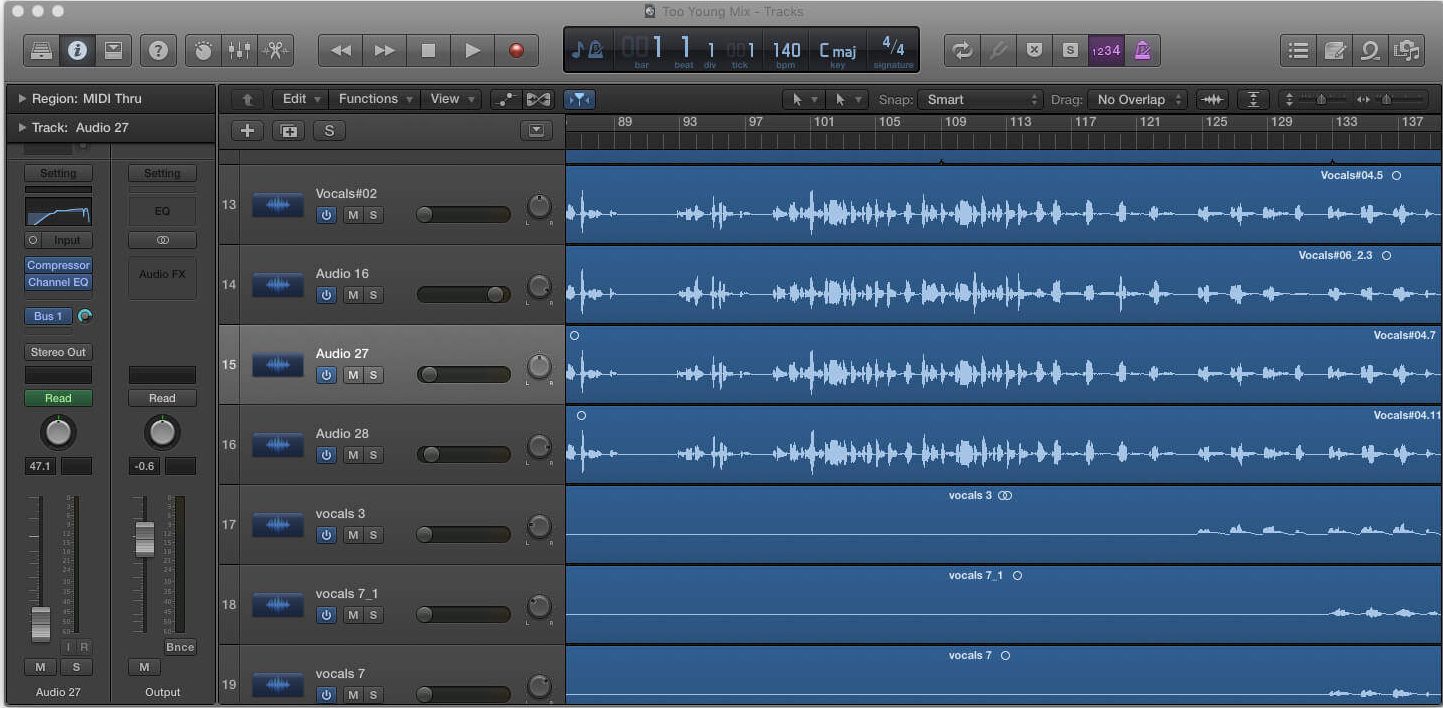Mute the Audio 16 track
The height and width of the screenshot is (708, 1443).
(353, 295)
